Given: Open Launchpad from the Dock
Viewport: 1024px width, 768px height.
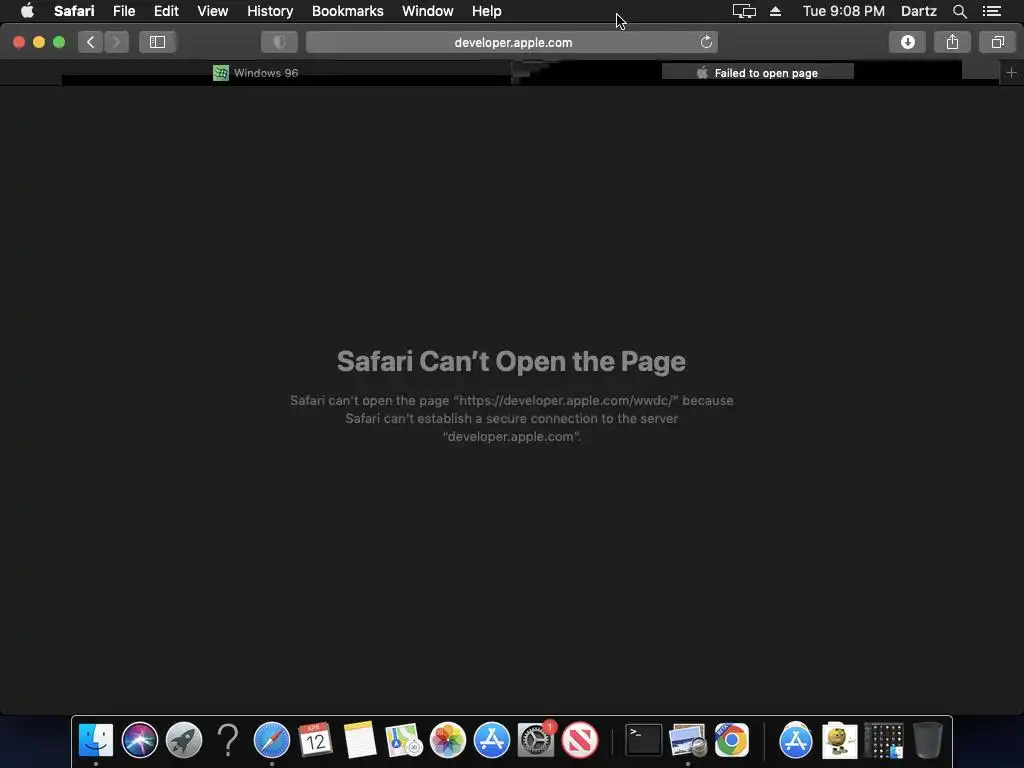Looking at the screenshot, I should click(x=184, y=740).
